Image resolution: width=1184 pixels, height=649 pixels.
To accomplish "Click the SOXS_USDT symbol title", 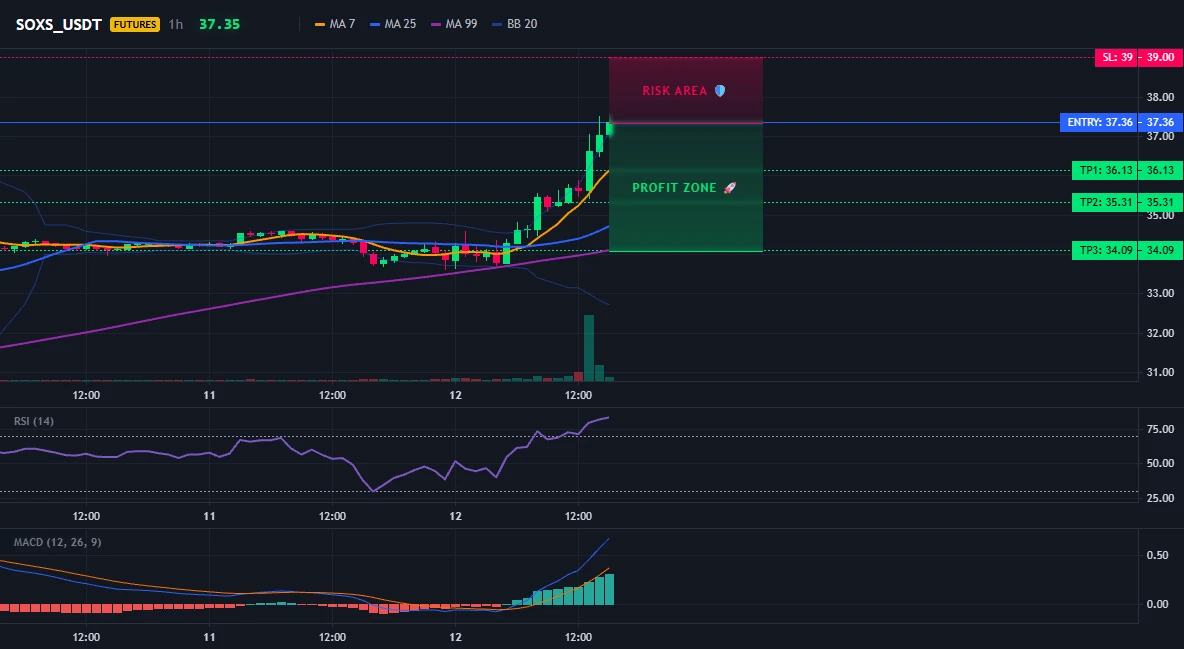I will tap(58, 24).
